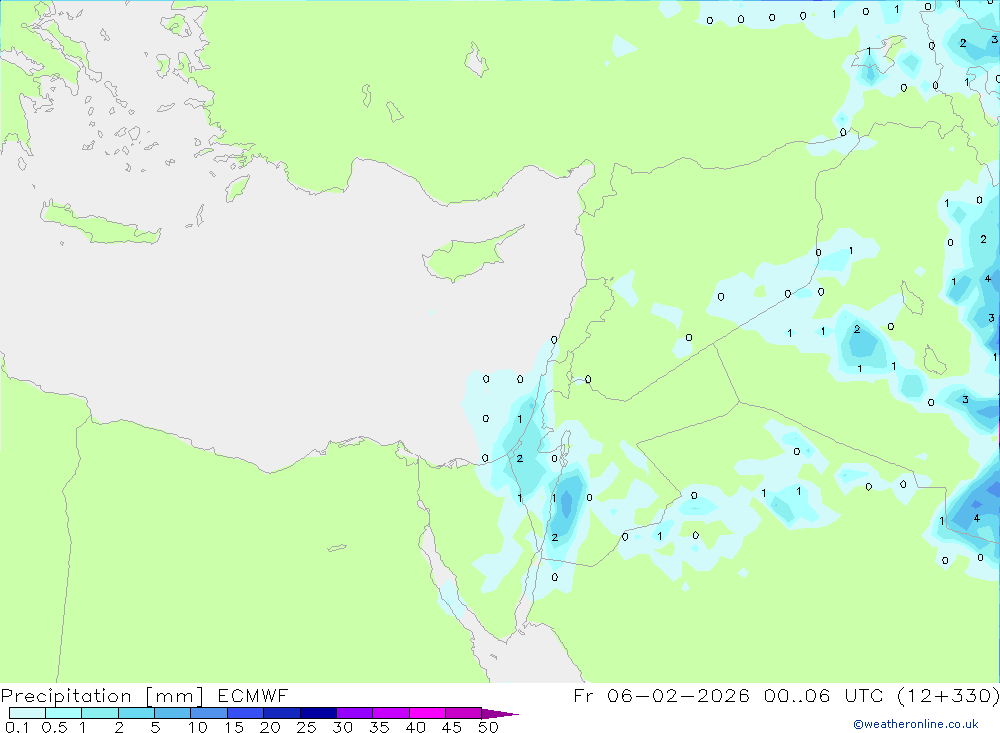The image size is (1000, 733).
Task: Click the 35–40 mm purple legend swatch
Action: tap(391, 713)
